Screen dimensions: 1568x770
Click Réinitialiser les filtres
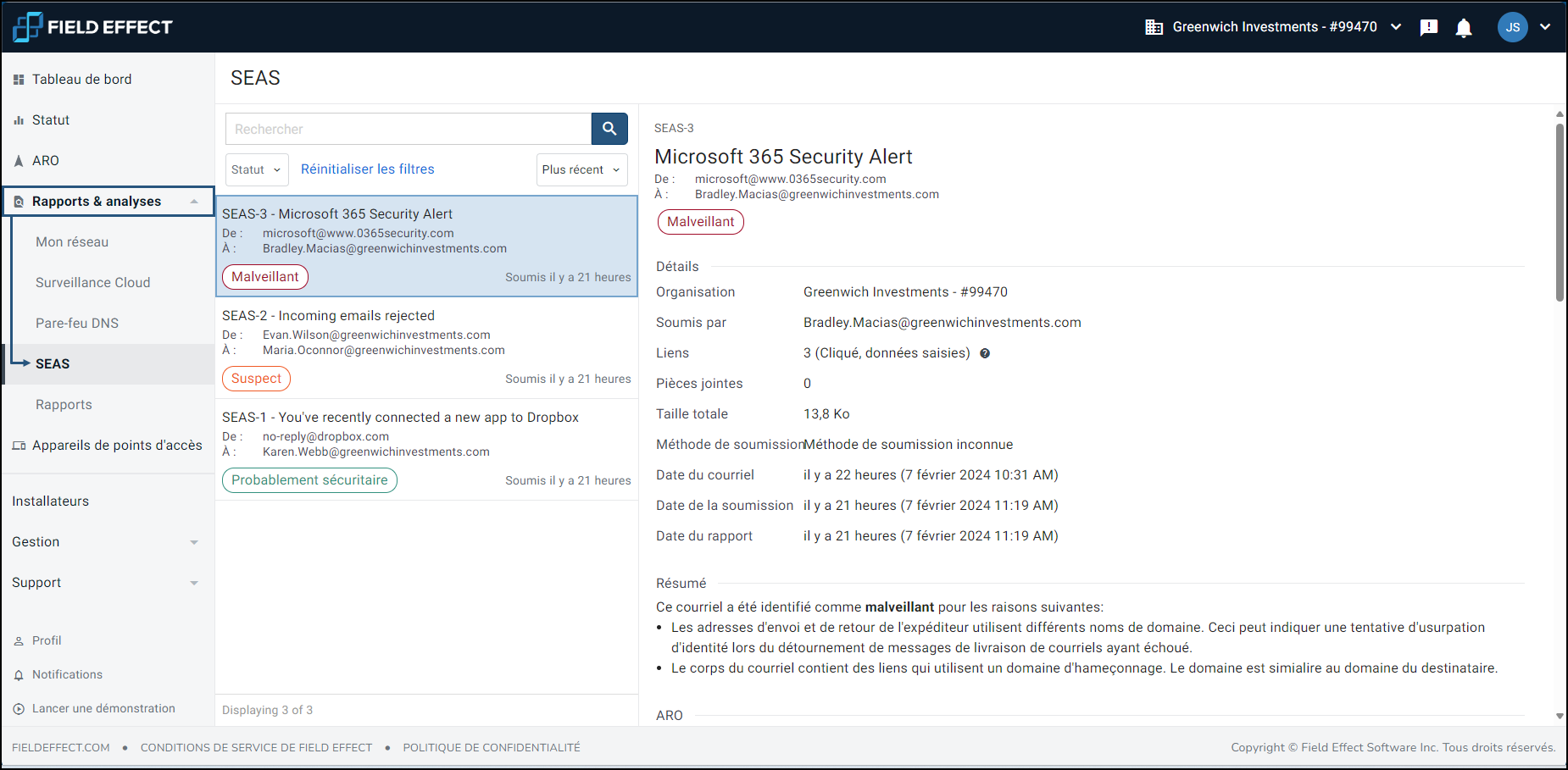click(367, 169)
